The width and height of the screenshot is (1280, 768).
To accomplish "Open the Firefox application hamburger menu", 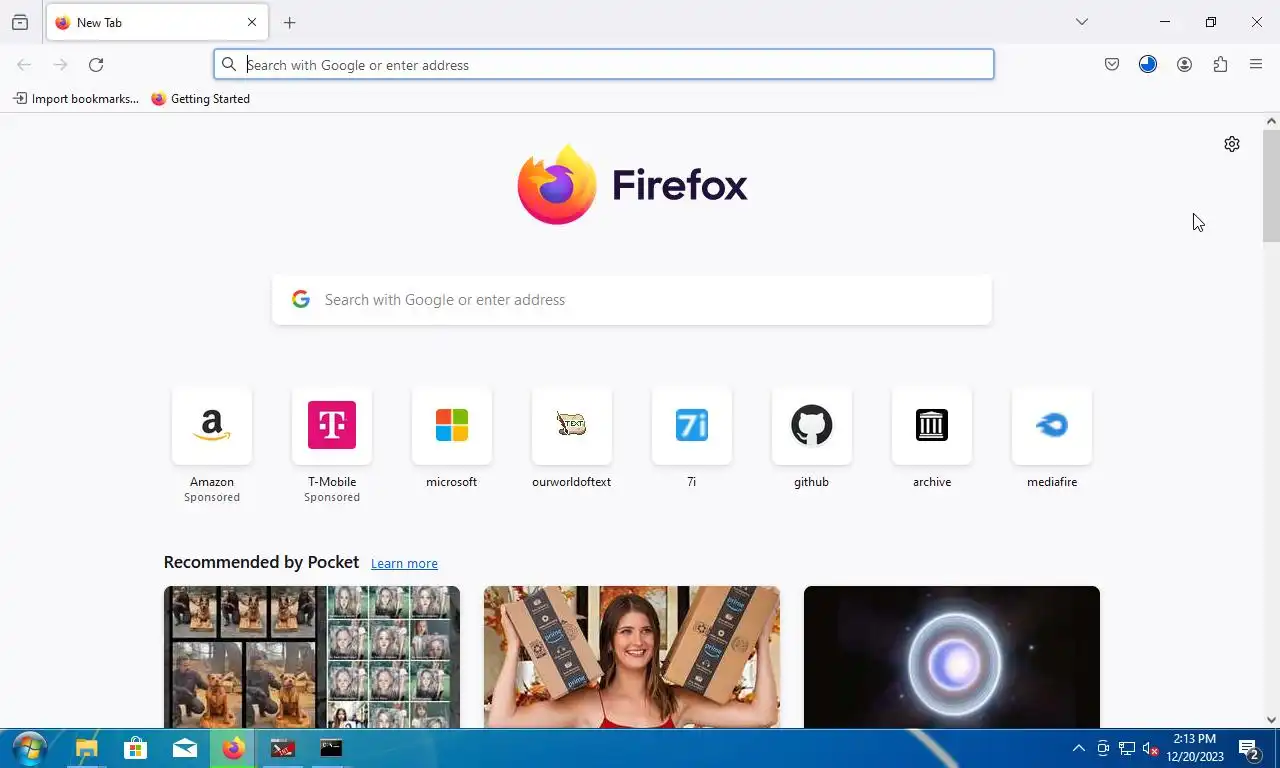I will click(1256, 65).
